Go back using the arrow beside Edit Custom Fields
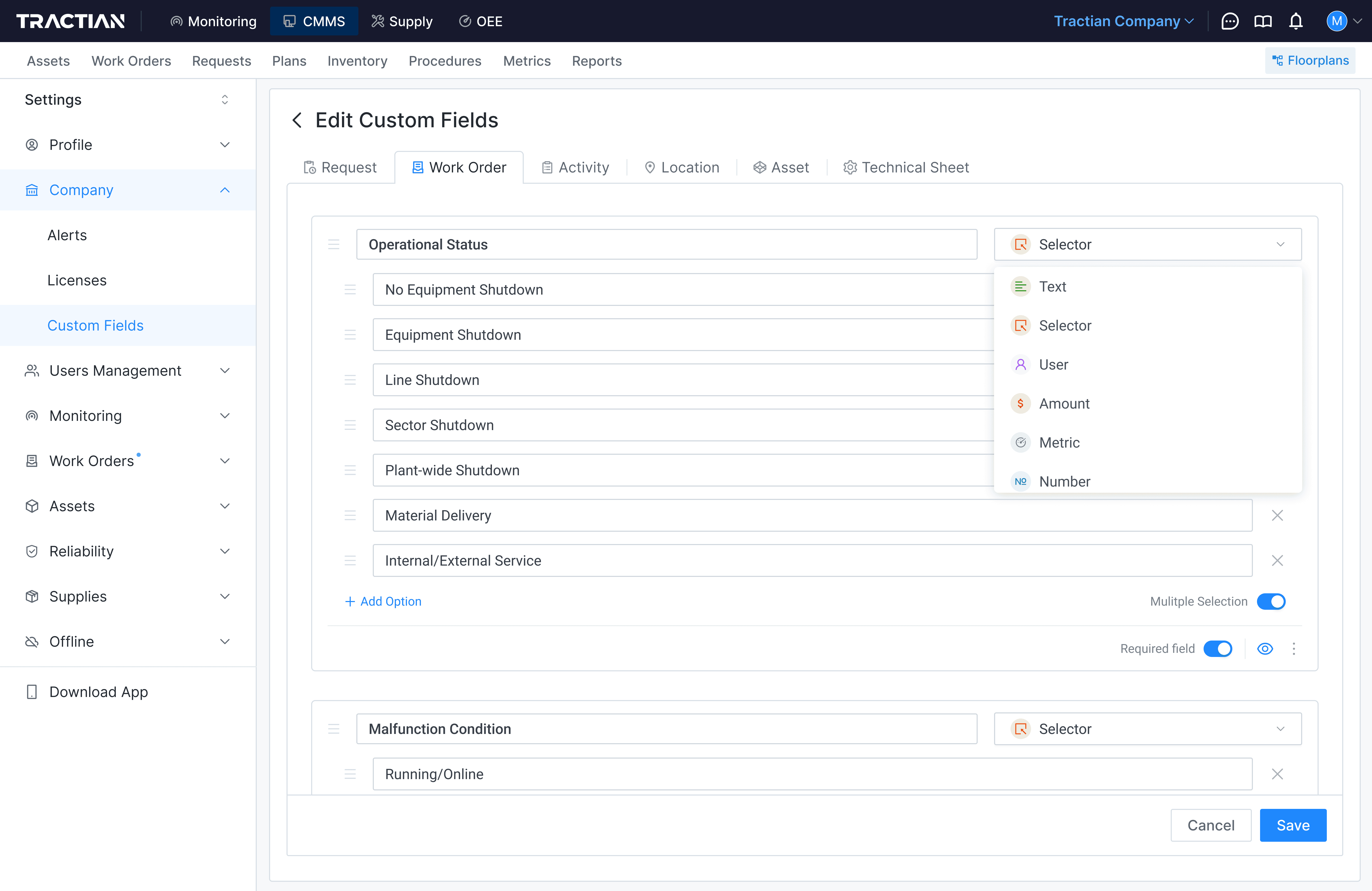 point(297,120)
